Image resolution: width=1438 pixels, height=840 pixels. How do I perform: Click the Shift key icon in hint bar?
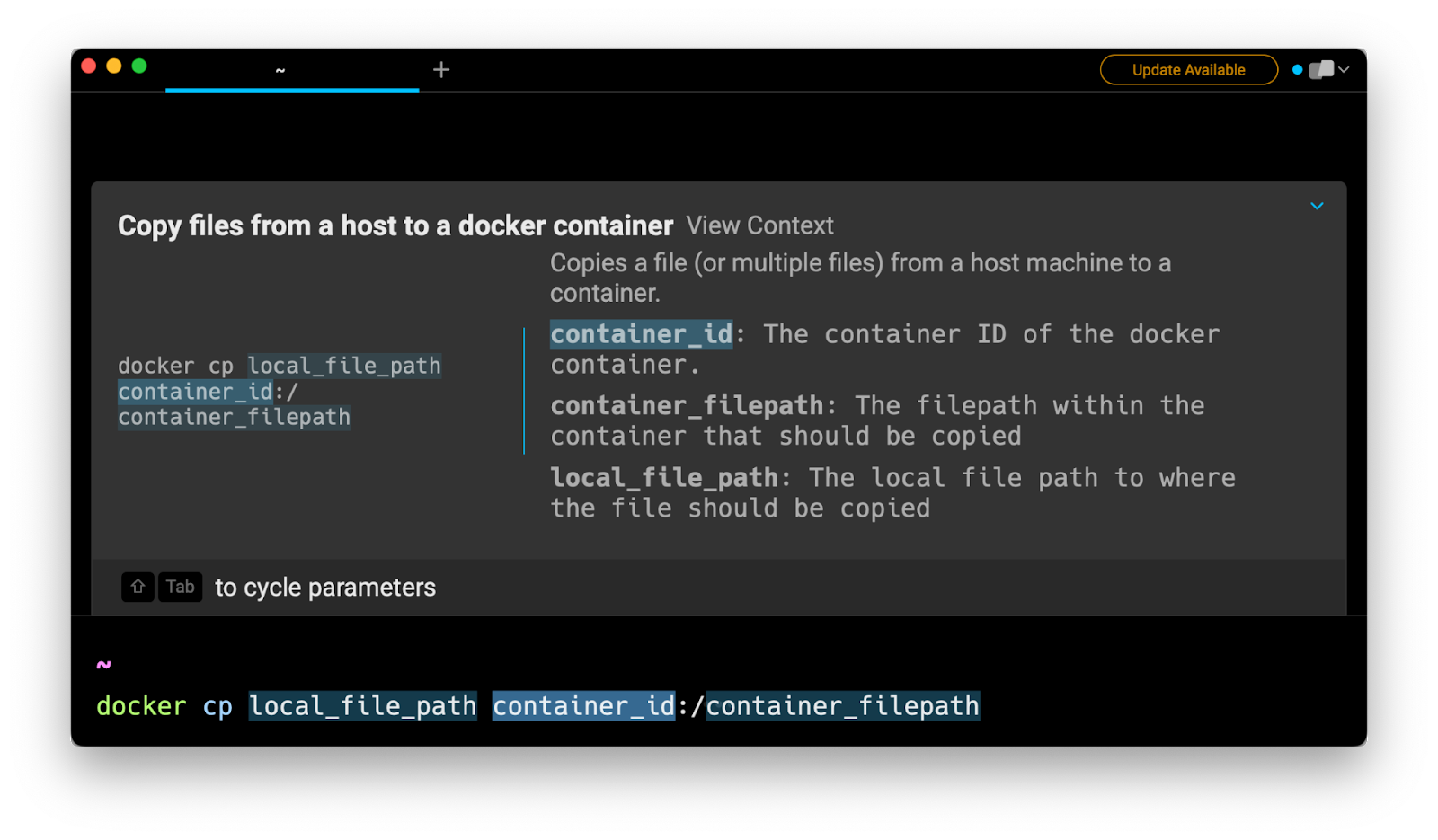[138, 587]
